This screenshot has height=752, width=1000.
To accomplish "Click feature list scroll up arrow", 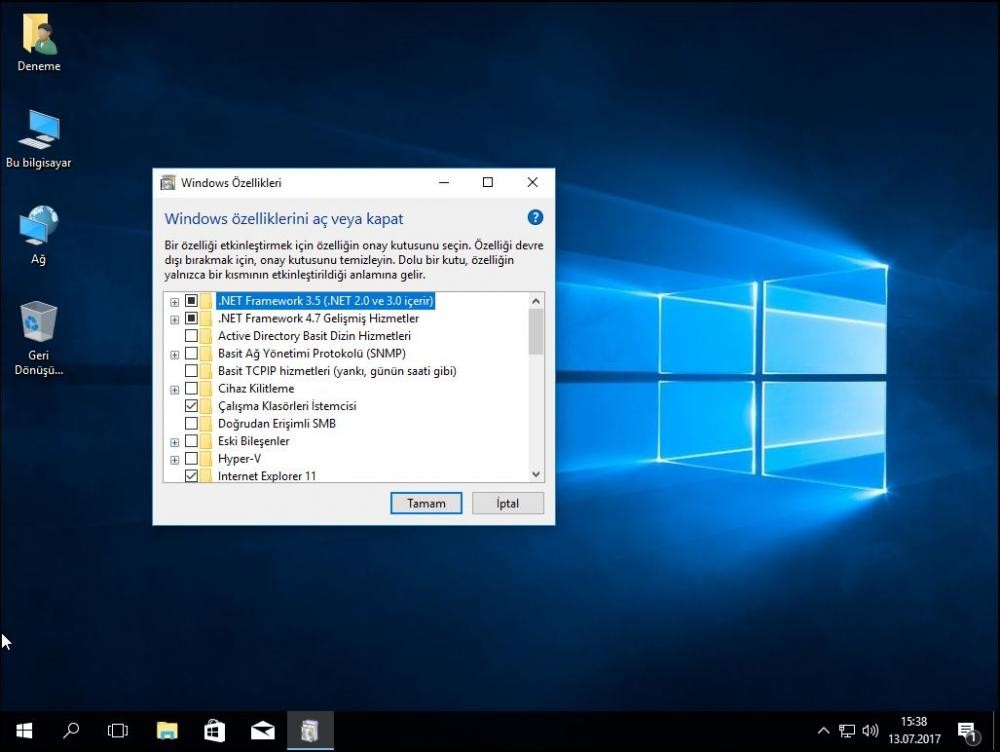I will tap(536, 300).
